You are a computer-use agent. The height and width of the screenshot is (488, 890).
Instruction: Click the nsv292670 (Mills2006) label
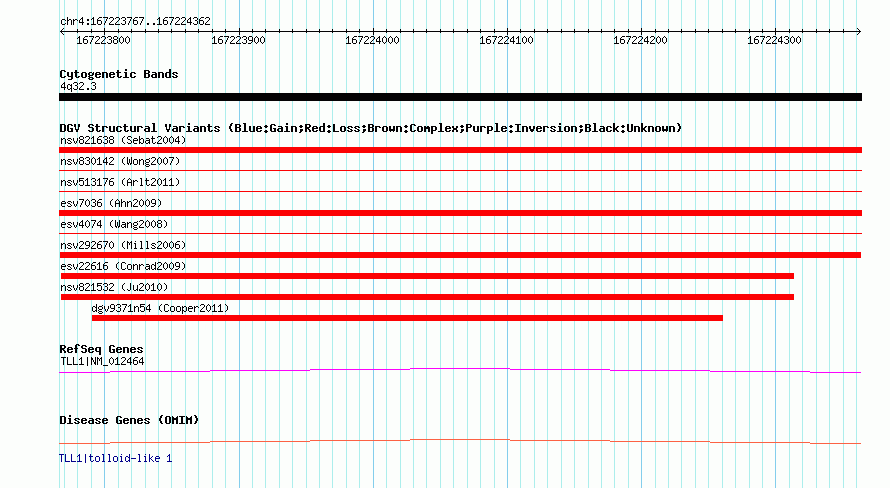[x=123, y=245]
